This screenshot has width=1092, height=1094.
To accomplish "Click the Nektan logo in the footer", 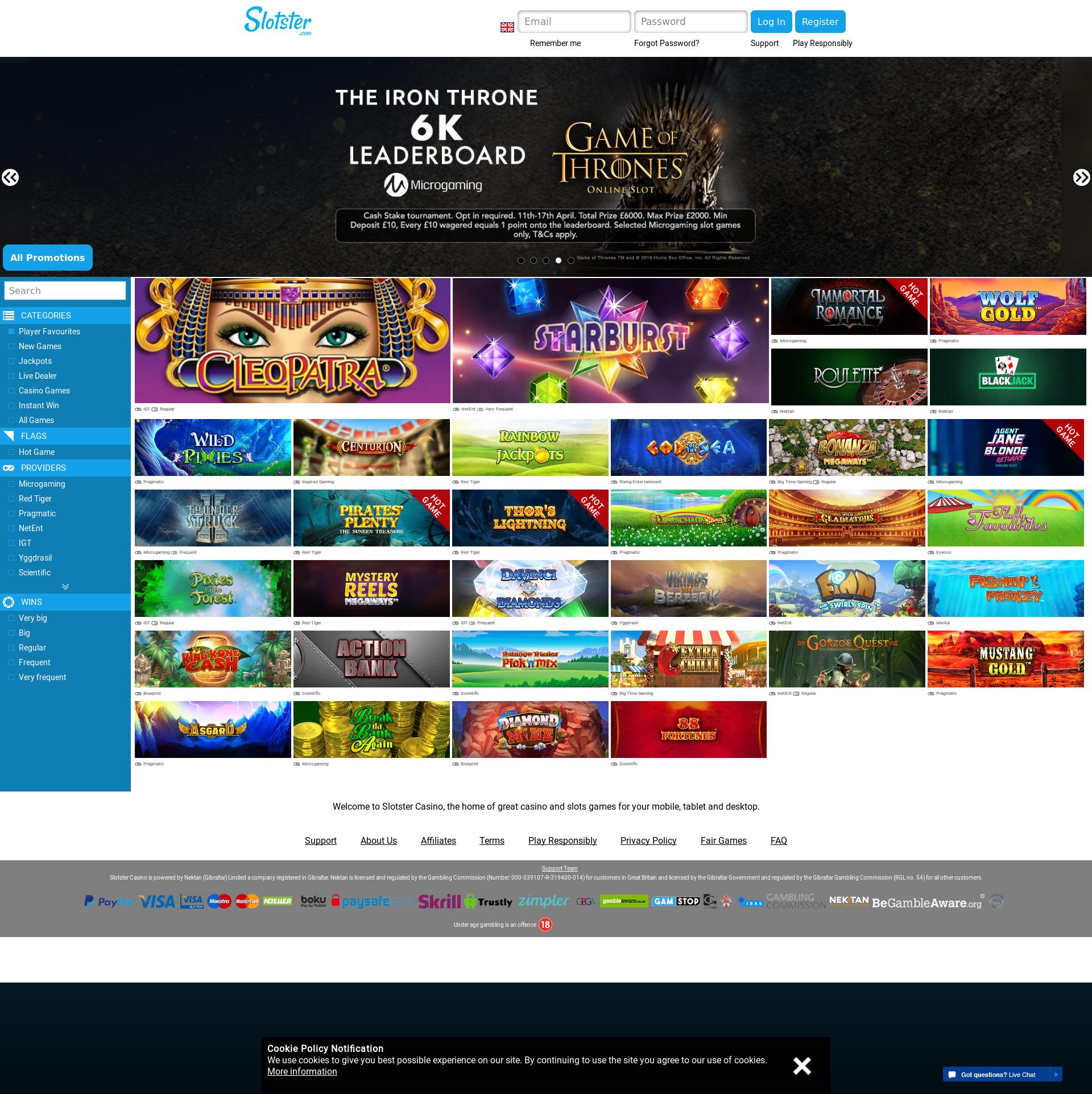I will (849, 900).
